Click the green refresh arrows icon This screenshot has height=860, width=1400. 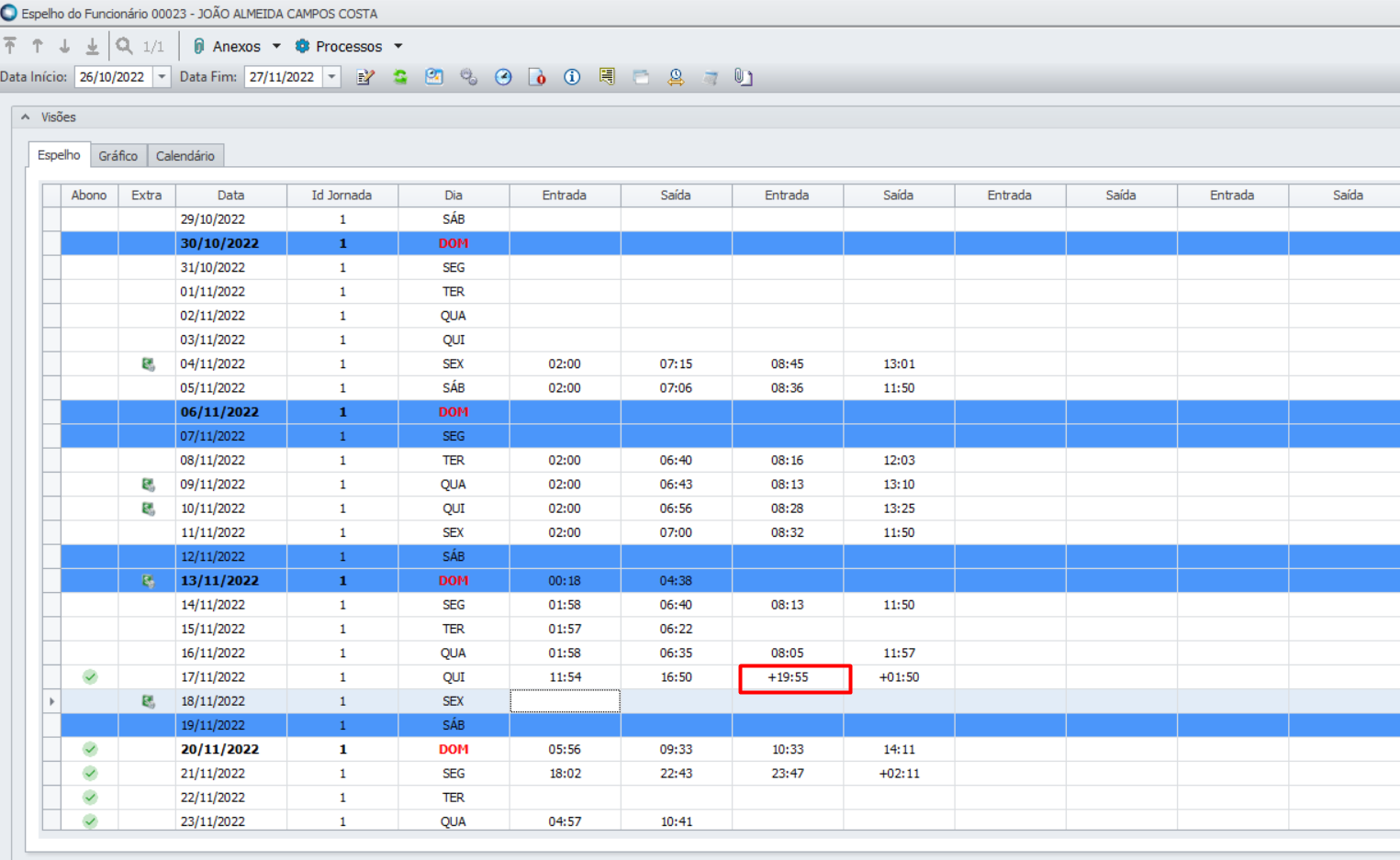[400, 77]
